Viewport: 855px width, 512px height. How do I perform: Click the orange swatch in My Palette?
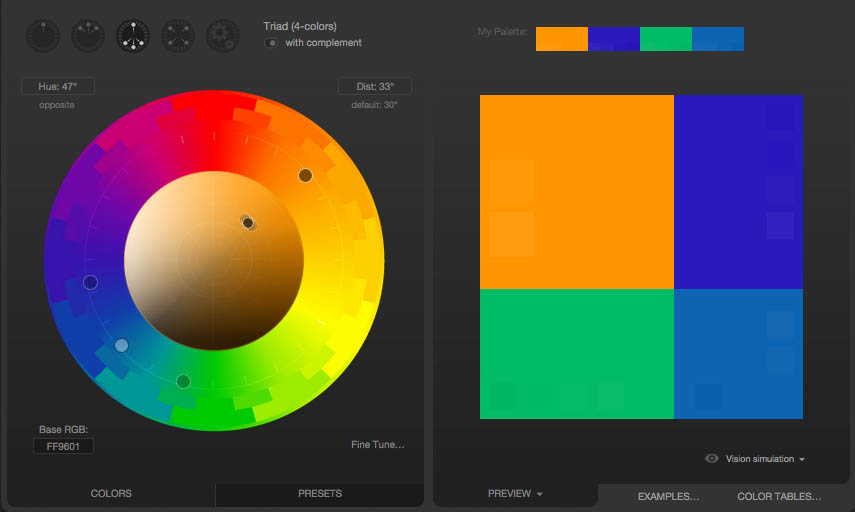pos(561,39)
